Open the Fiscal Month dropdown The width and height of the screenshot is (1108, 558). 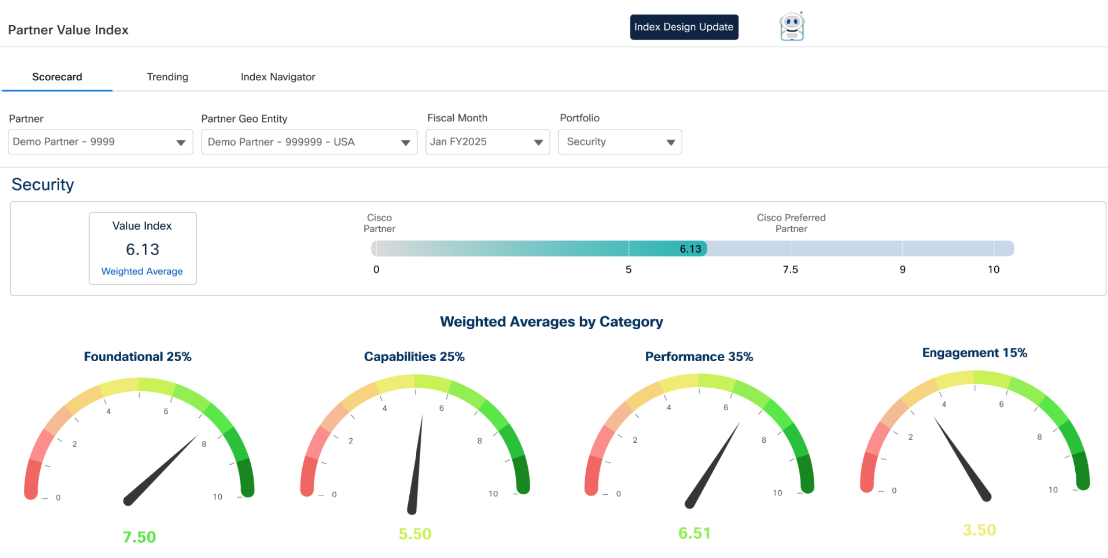[x=488, y=142]
